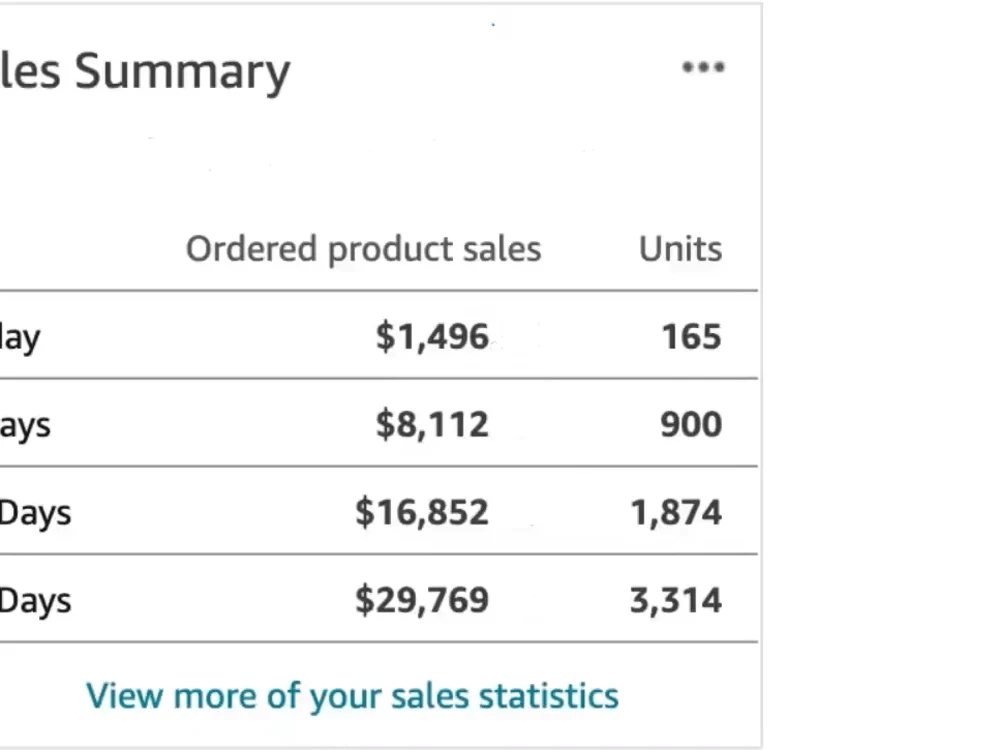Image resolution: width=1000 pixels, height=750 pixels.
Task: Click the Sales Summary card title
Action: (145, 71)
